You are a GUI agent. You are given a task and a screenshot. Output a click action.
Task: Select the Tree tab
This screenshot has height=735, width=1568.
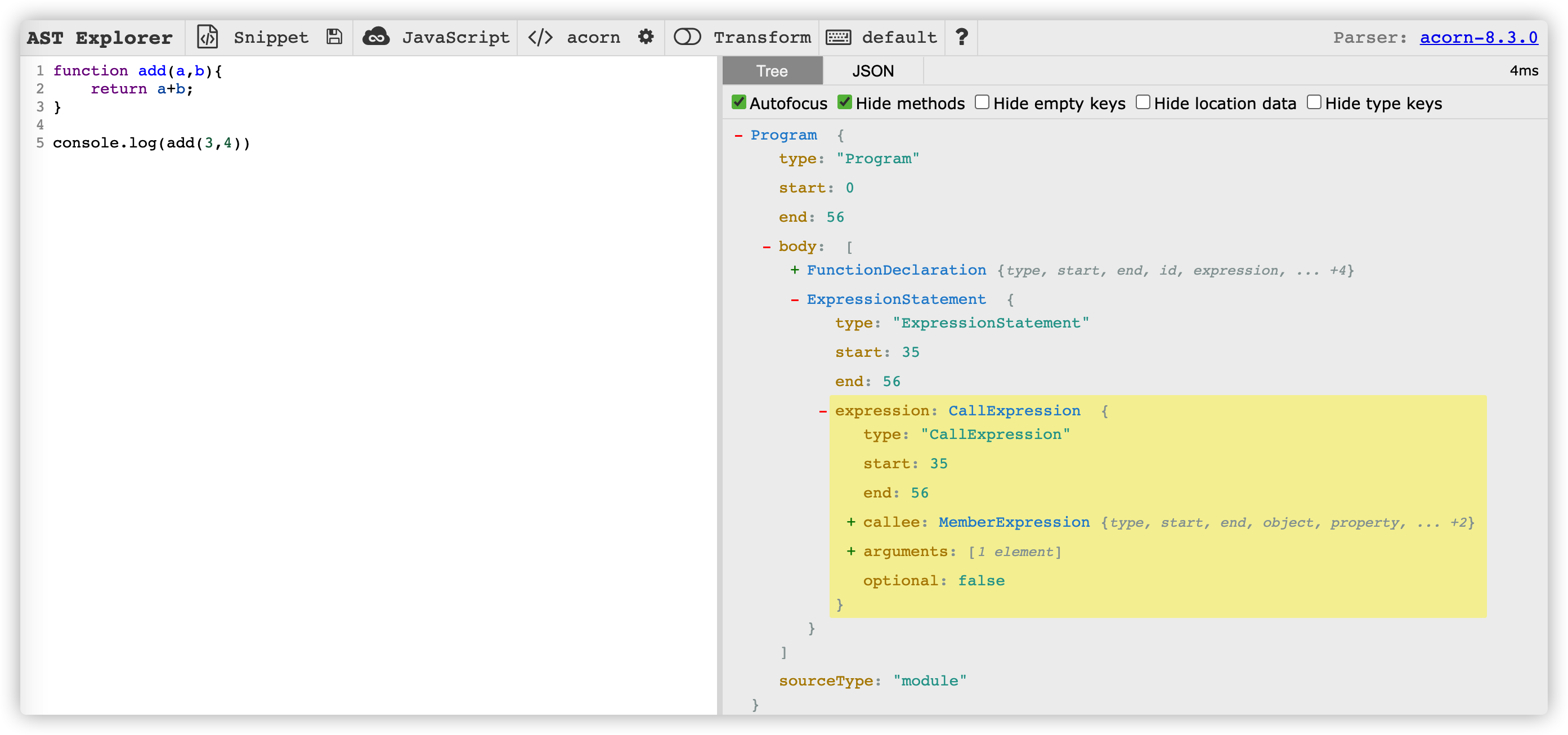tap(772, 71)
